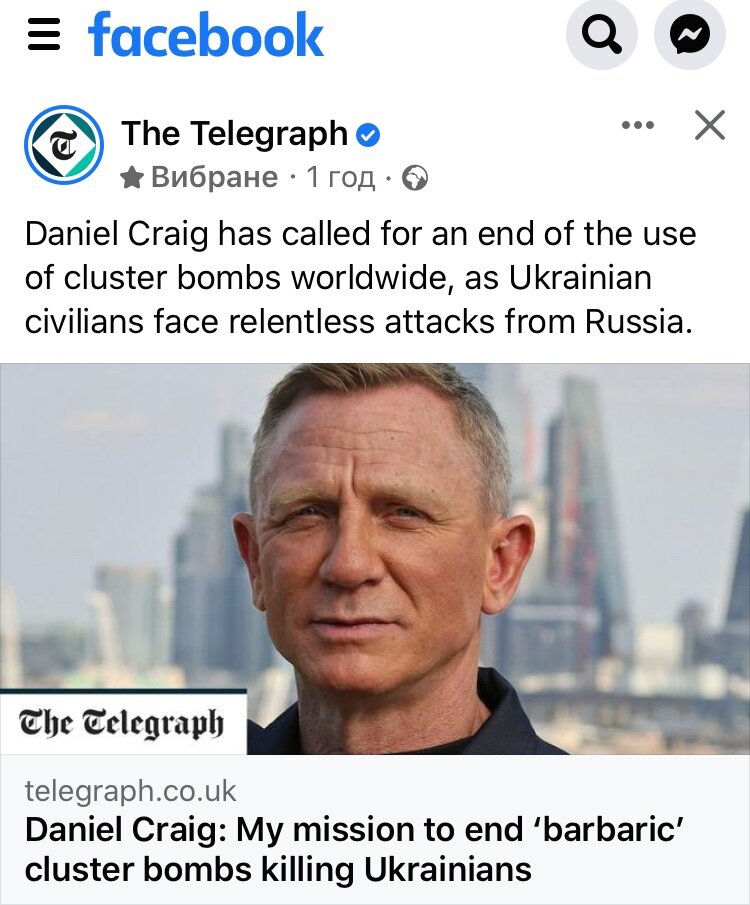The image size is (750, 905).
Task: Open the Daniel Craig article photo
Action: tap(375, 559)
